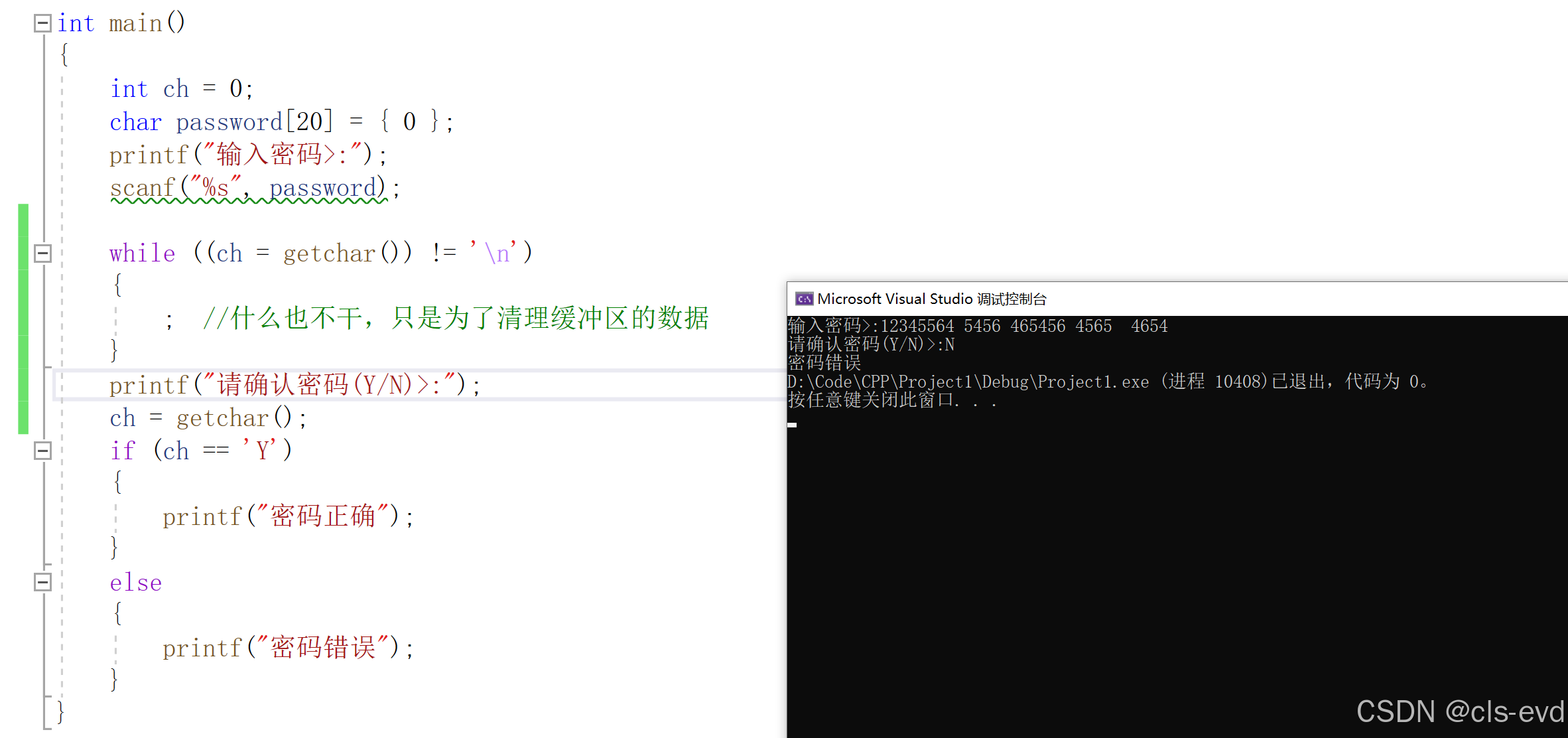Collapse the while loop code block
Viewport: 1568px width, 738px height.
tap(42, 253)
